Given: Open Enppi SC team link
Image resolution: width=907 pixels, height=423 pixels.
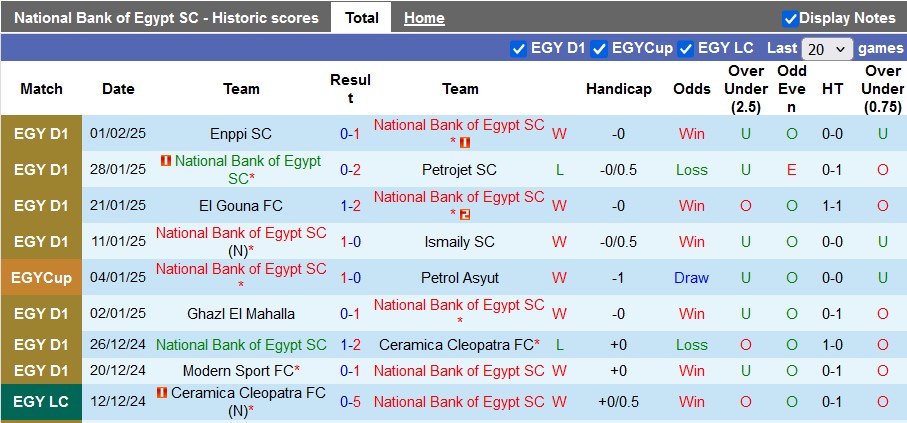Looking at the screenshot, I should pos(241,134).
